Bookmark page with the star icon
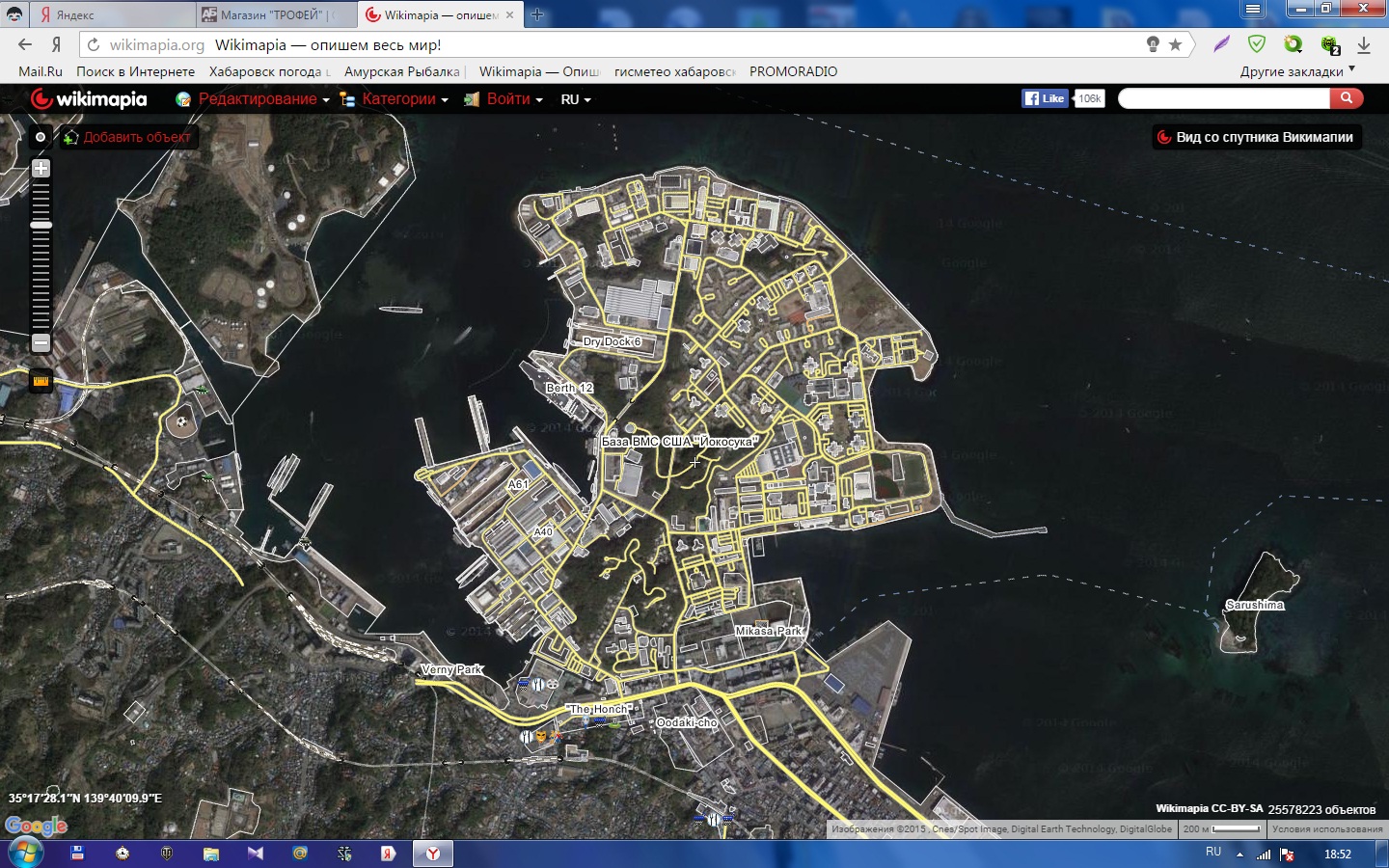This screenshot has width=1389, height=868. [x=1175, y=44]
